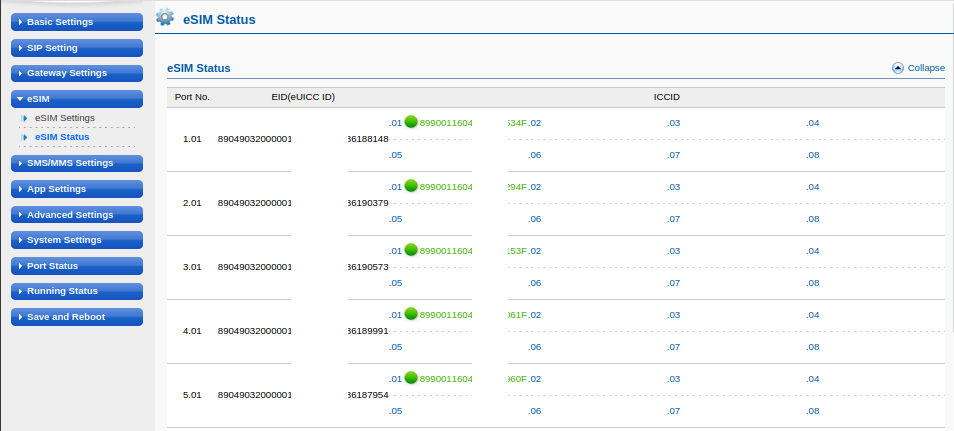Click slot .03 in port 1.01 row

click(x=674, y=123)
